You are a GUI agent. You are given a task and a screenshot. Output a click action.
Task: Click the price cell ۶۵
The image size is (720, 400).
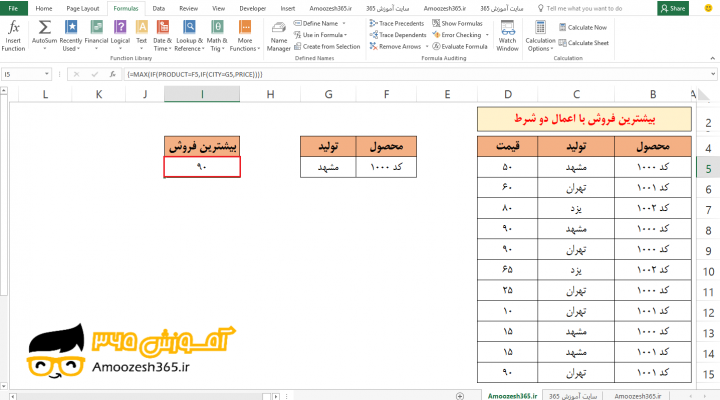click(507, 270)
